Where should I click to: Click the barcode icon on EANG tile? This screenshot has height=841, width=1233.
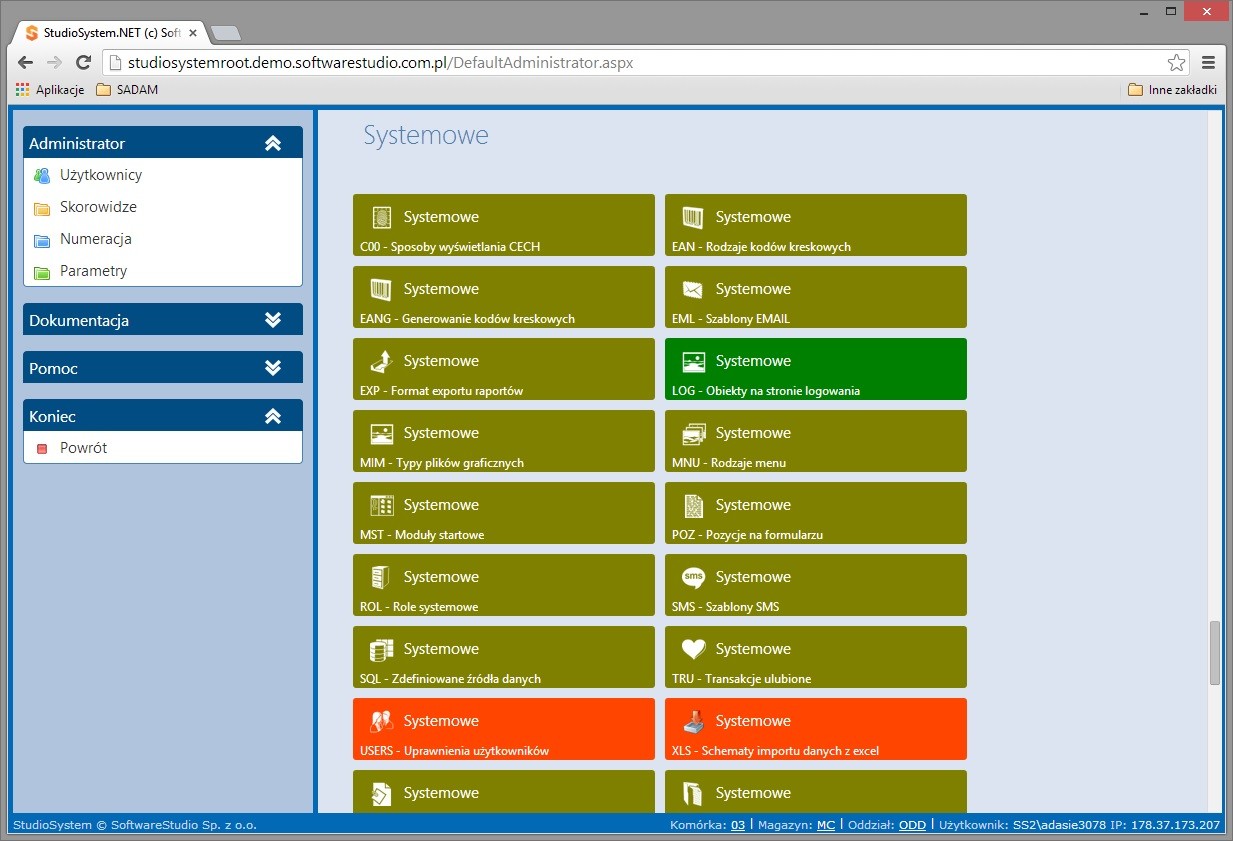point(381,289)
